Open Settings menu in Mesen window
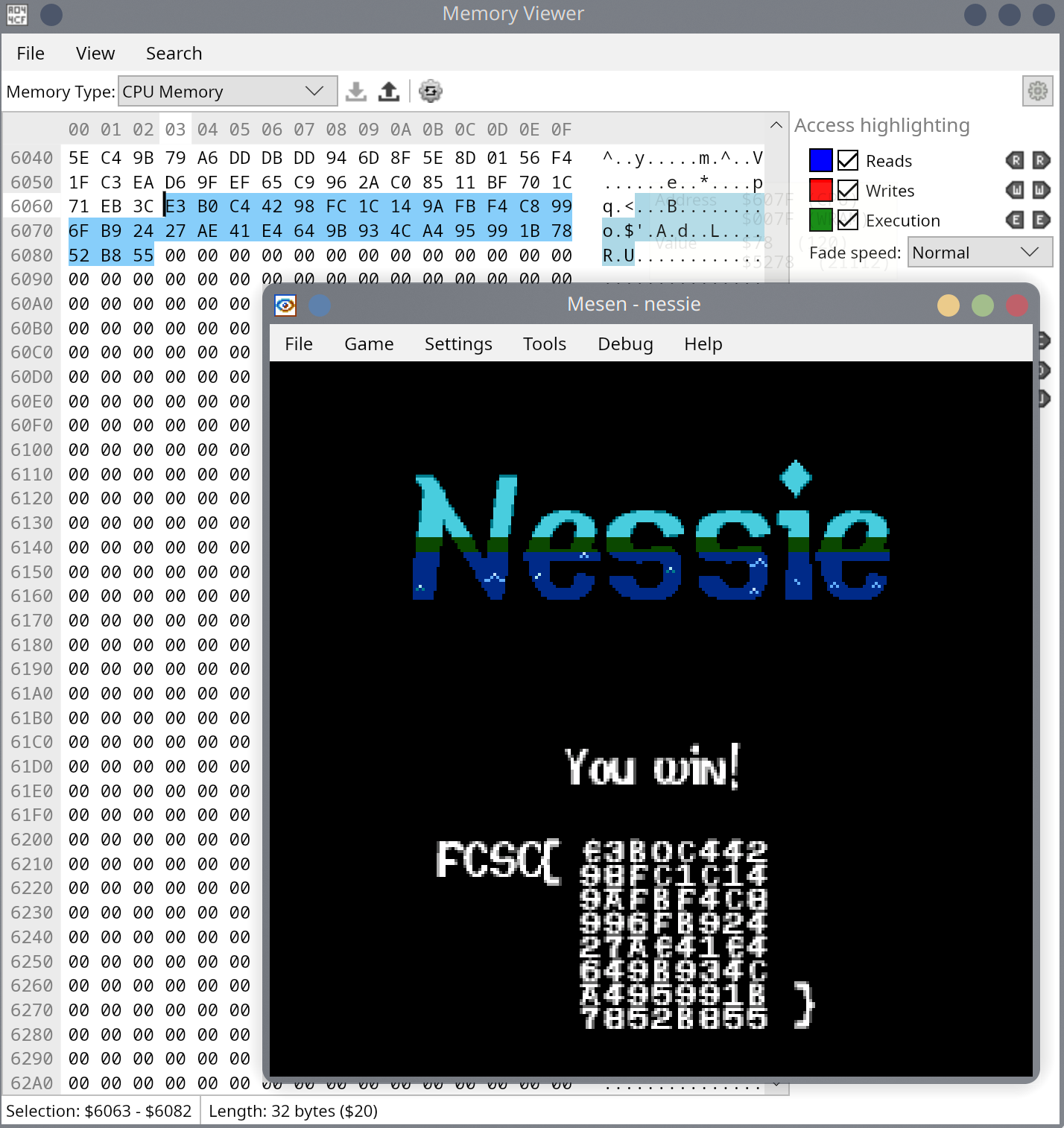 458,343
